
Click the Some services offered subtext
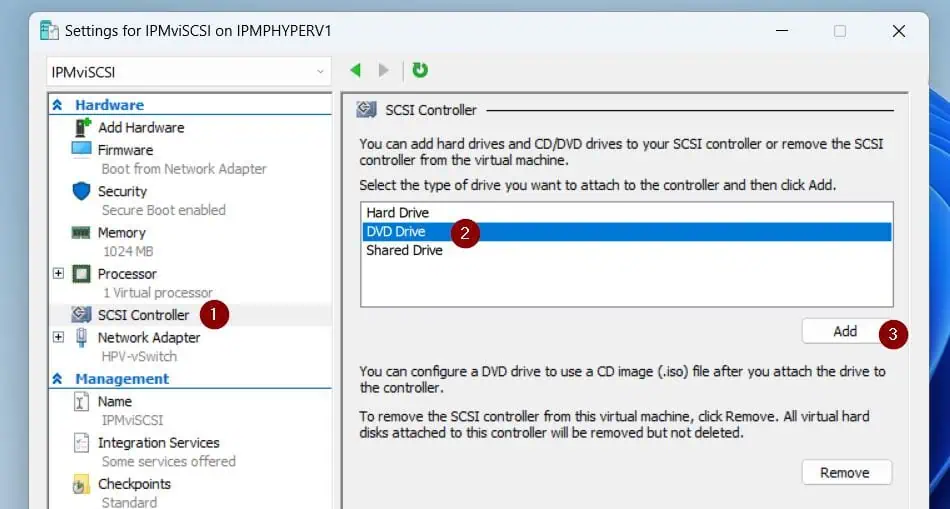coord(168,461)
